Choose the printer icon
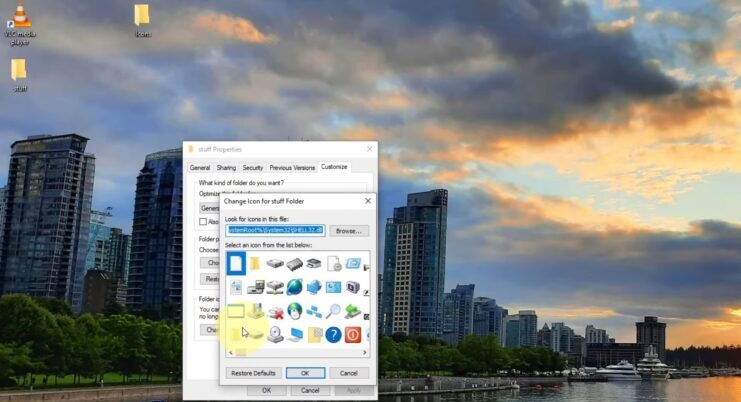The image size is (741, 402). (313, 263)
